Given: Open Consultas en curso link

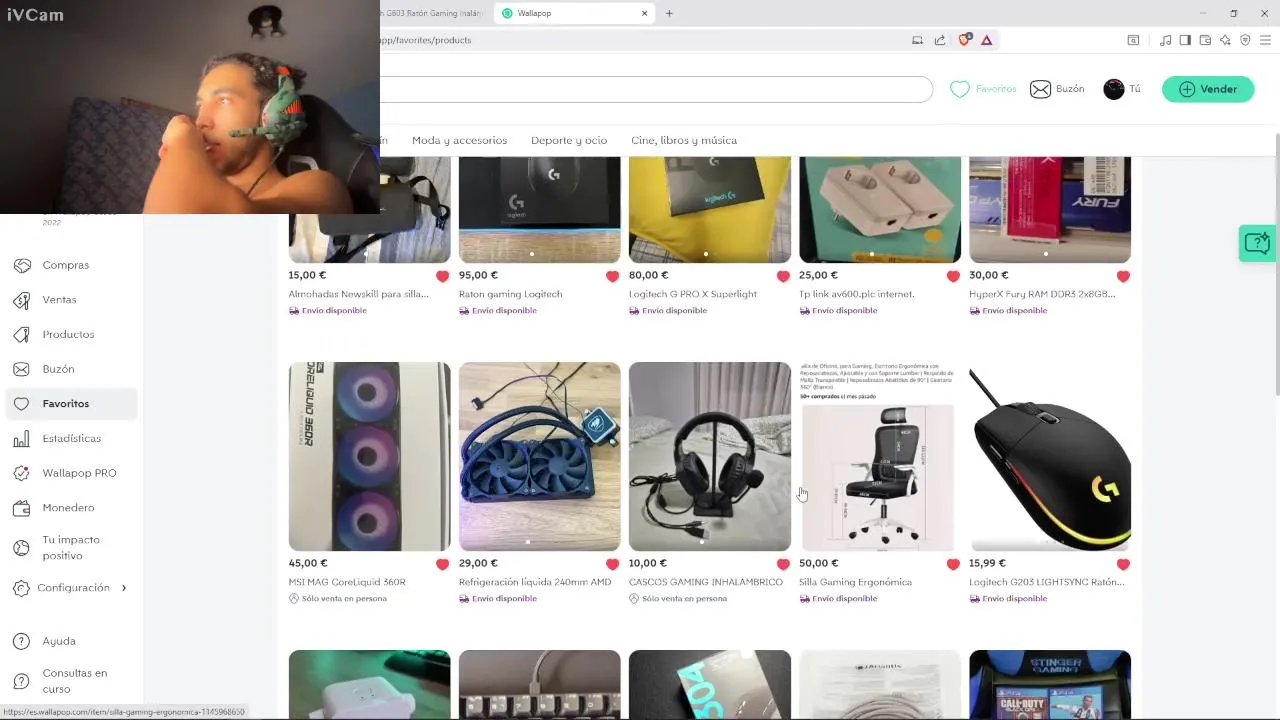Looking at the screenshot, I should 75,681.
